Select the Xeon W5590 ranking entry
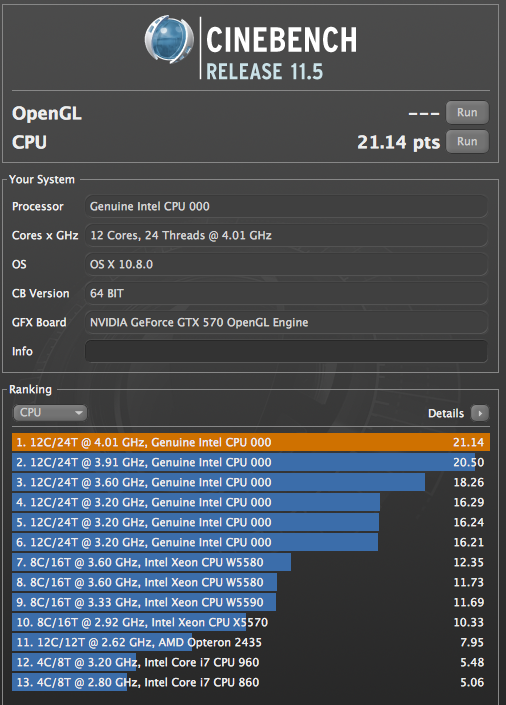This screenshot has height=705, width=506. pos(251,602)
